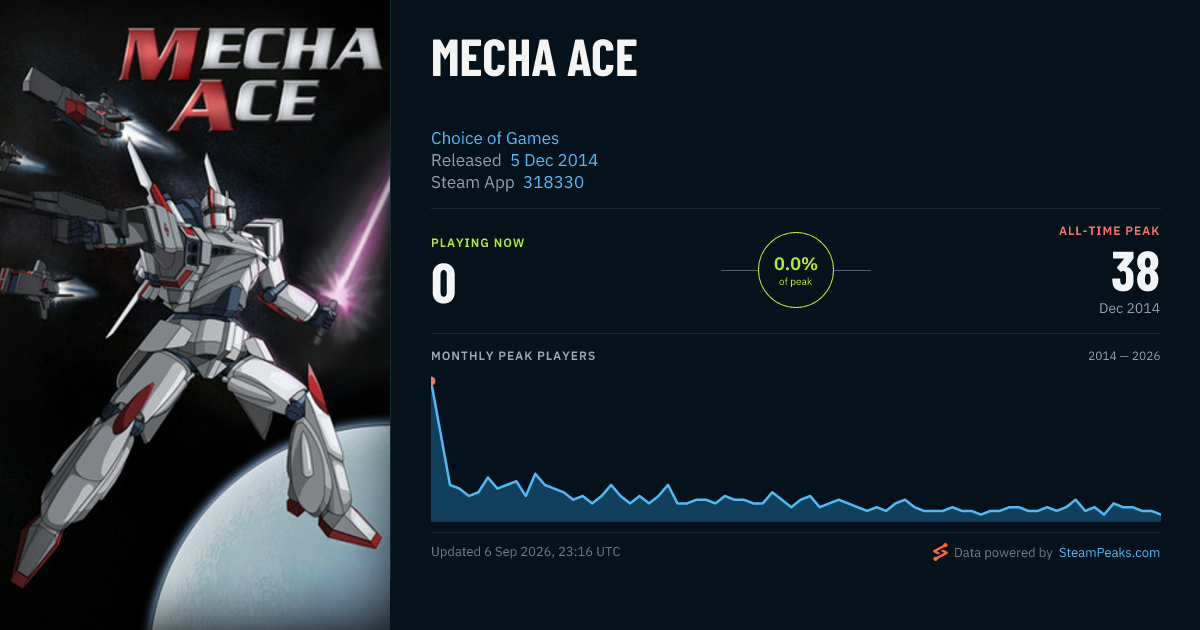Click the all-time peak value 38
Screen dimensions: 1200x630
click(x=1135, y=272)
